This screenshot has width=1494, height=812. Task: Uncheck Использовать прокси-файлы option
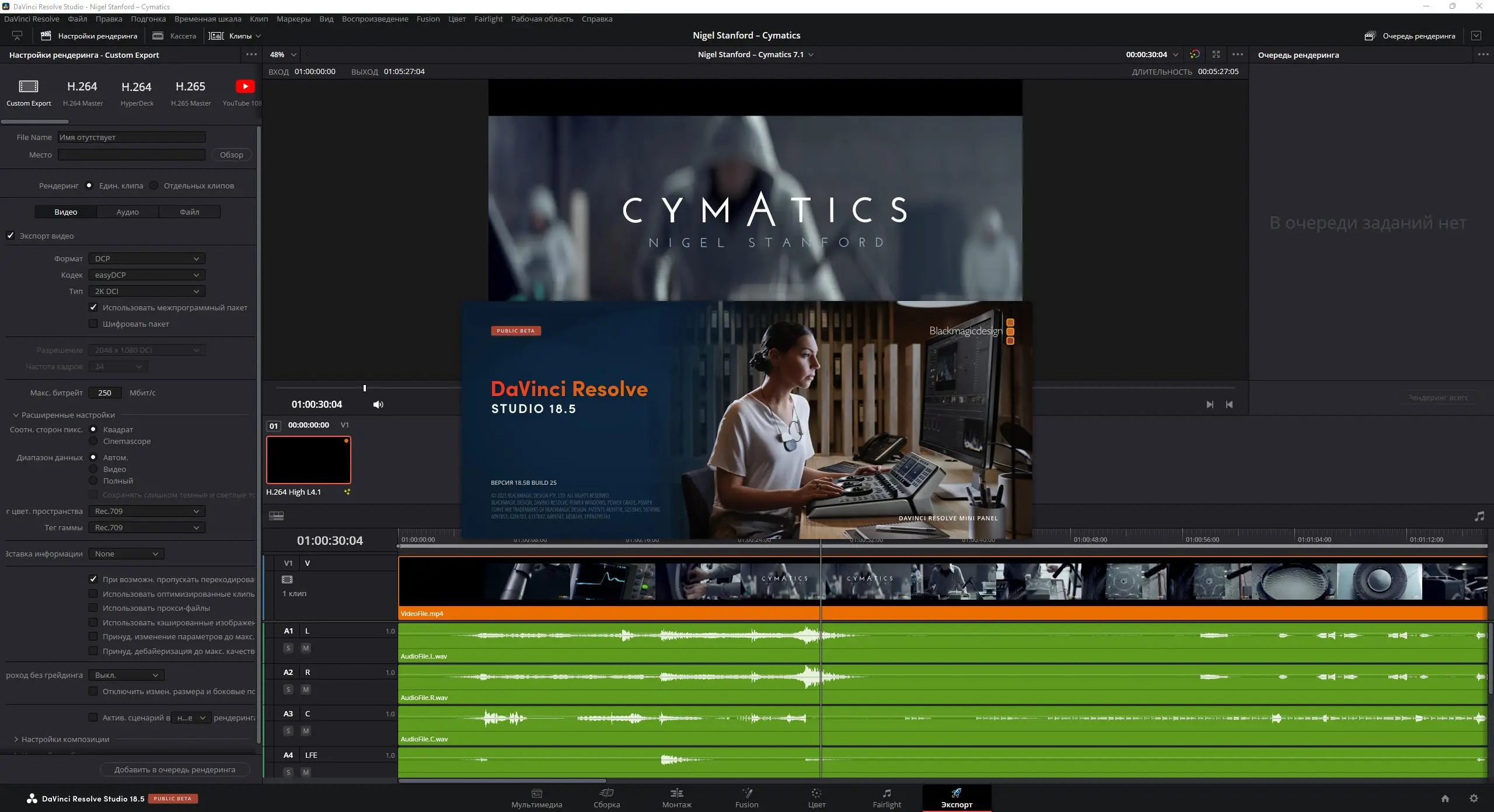(x=93, y=608)
